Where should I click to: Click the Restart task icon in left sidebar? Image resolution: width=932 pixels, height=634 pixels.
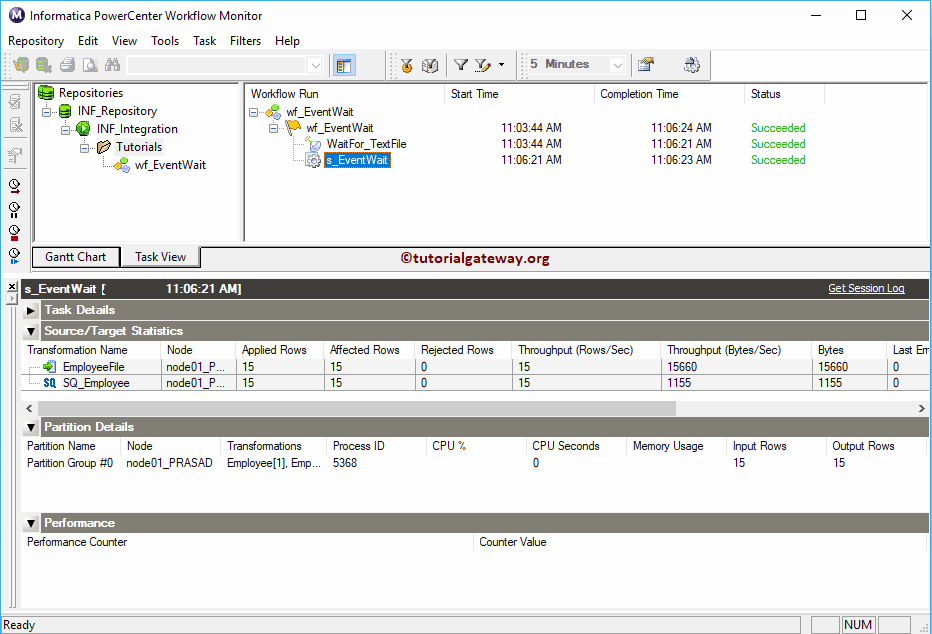coord(13,185)
